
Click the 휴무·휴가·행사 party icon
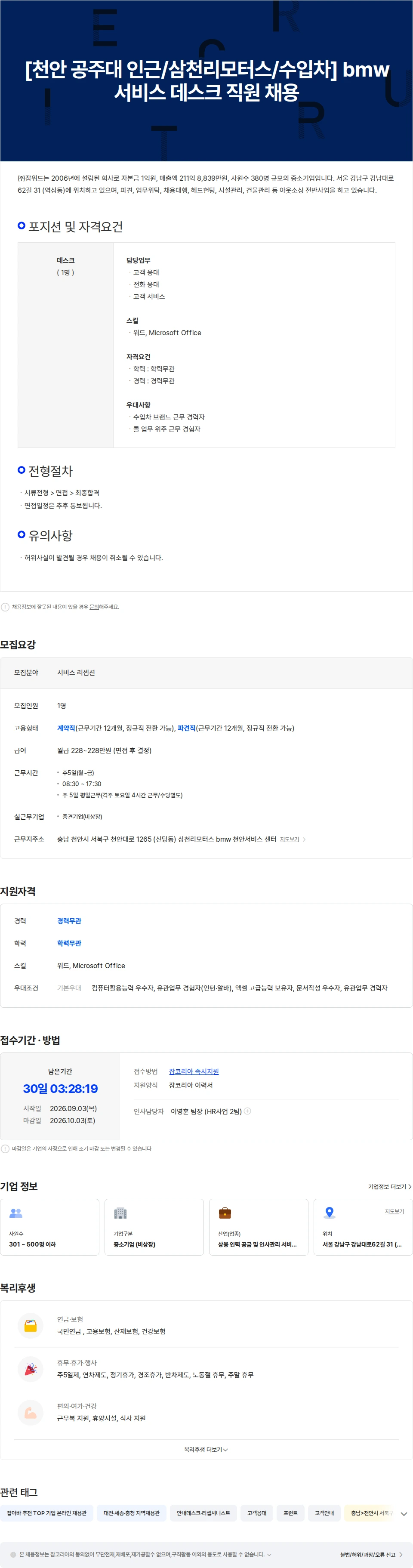(x=31, y=1369)
